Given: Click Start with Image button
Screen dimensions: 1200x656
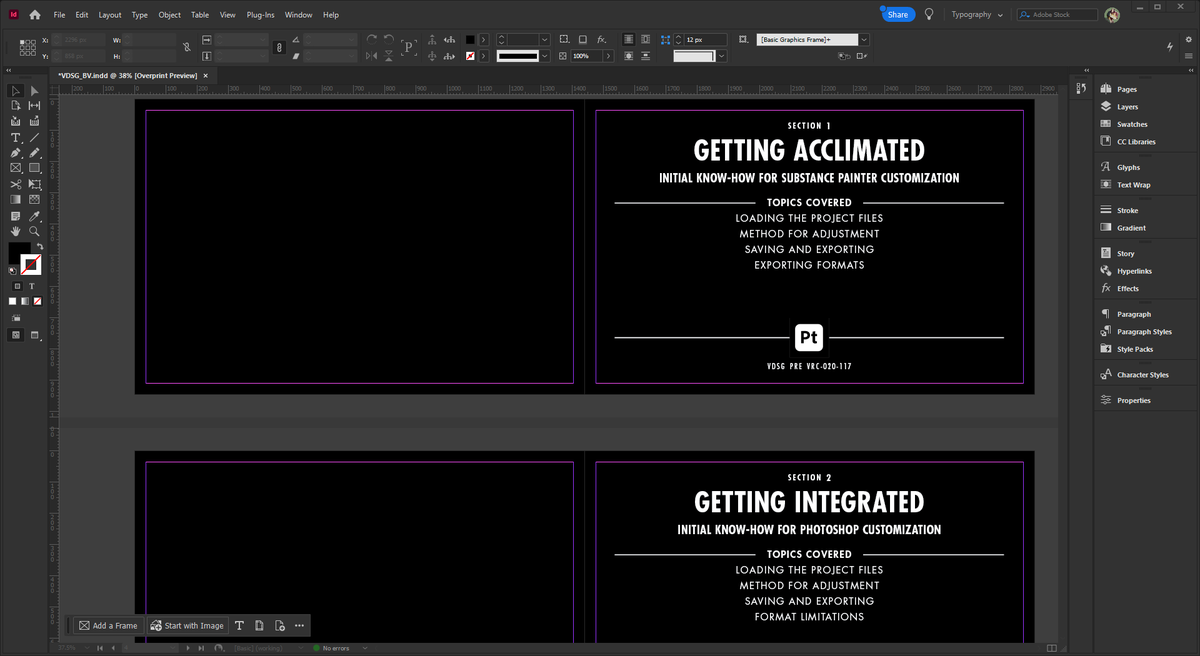Looking at the screenshot, I should [187, 626].
